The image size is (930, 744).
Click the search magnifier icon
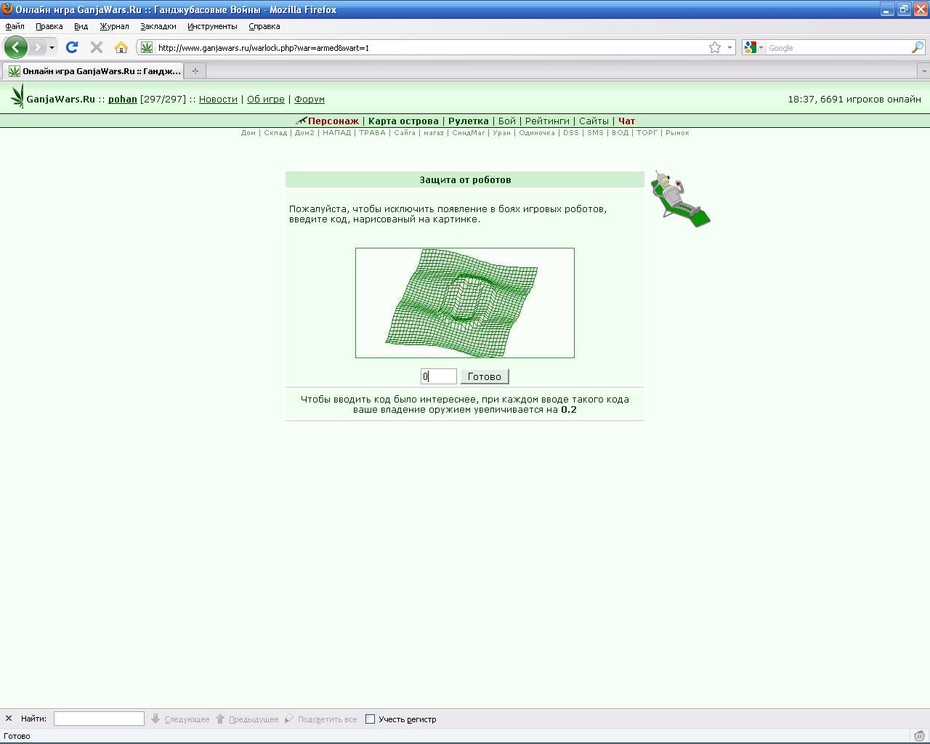pyautogui.click(x=917, y=47)
